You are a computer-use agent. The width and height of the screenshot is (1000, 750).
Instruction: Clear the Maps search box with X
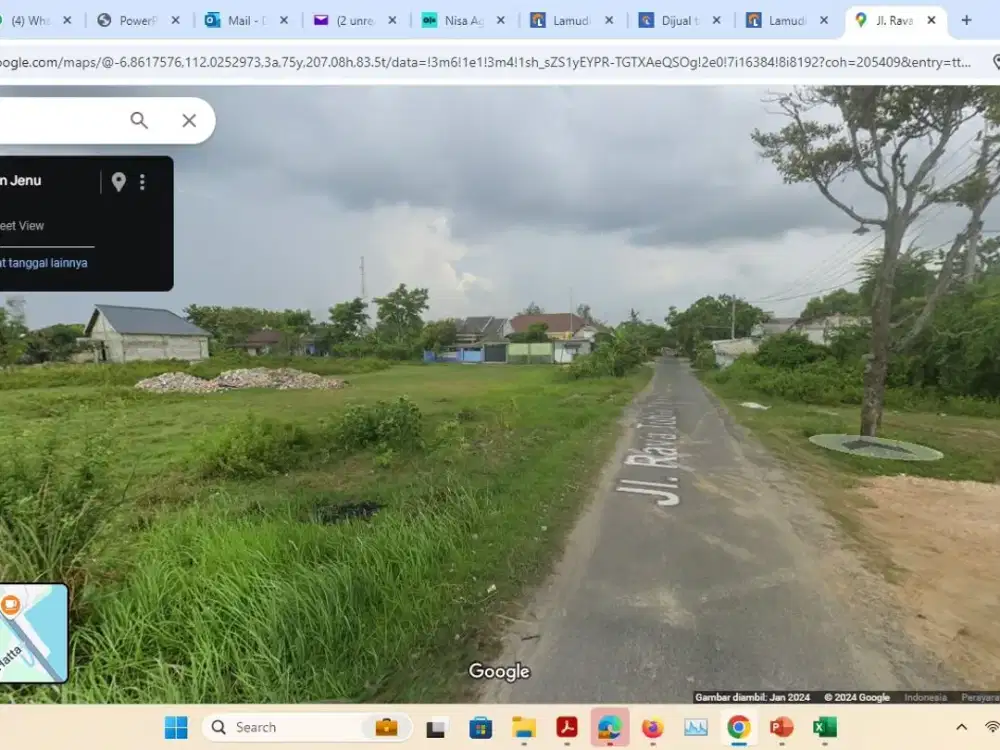coord(189,120)
